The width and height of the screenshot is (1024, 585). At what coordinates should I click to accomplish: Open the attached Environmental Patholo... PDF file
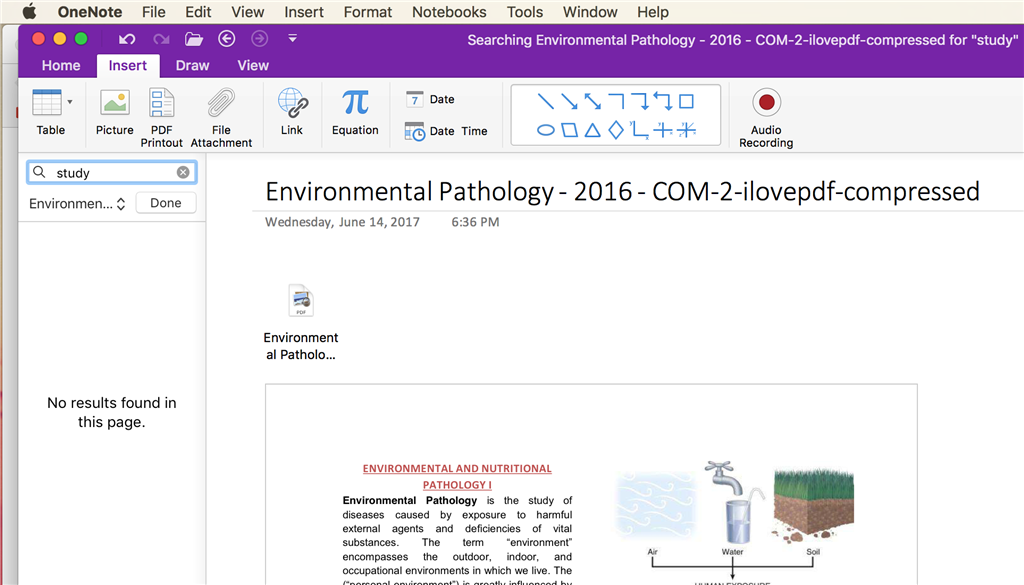(300, 323)
